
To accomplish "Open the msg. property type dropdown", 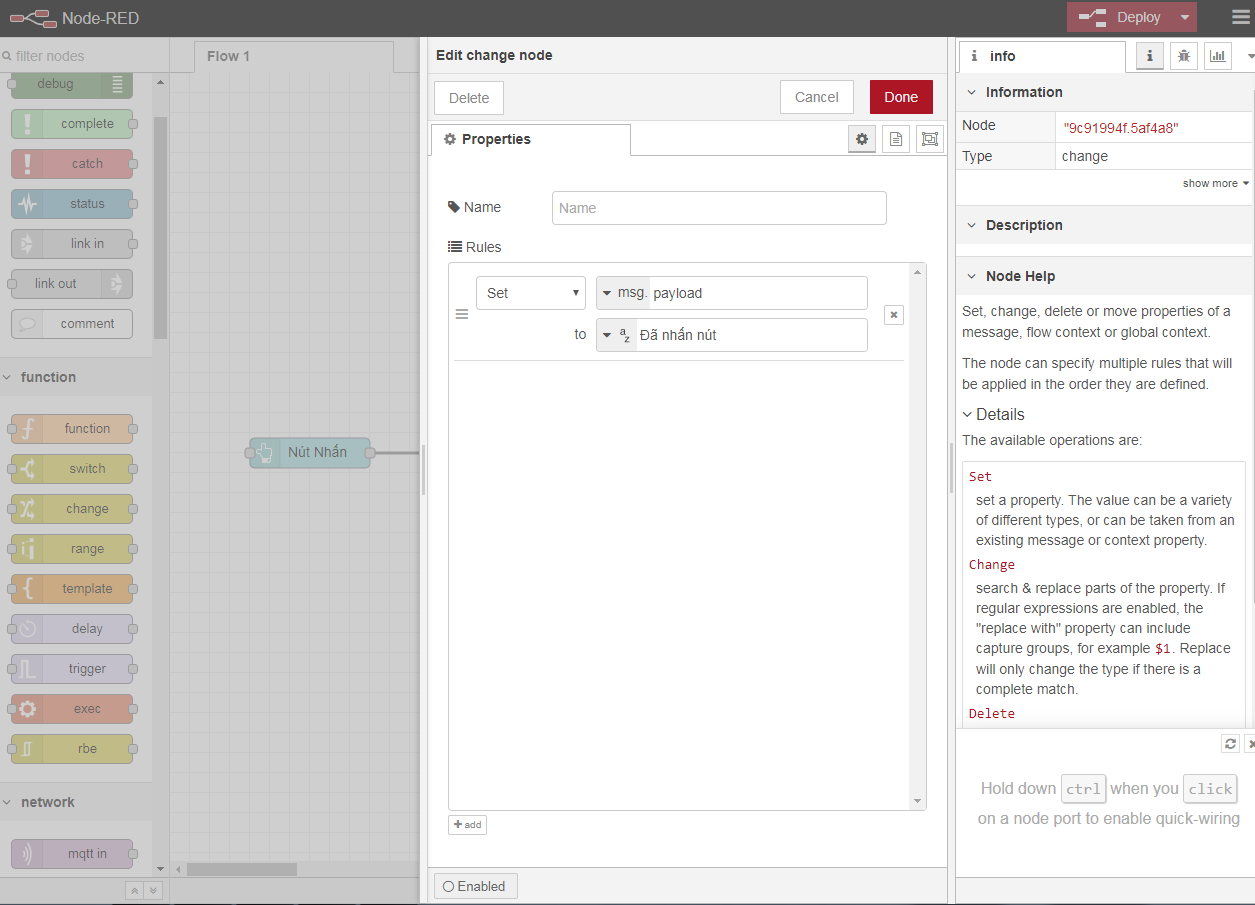I will click(x=622, y=293).
